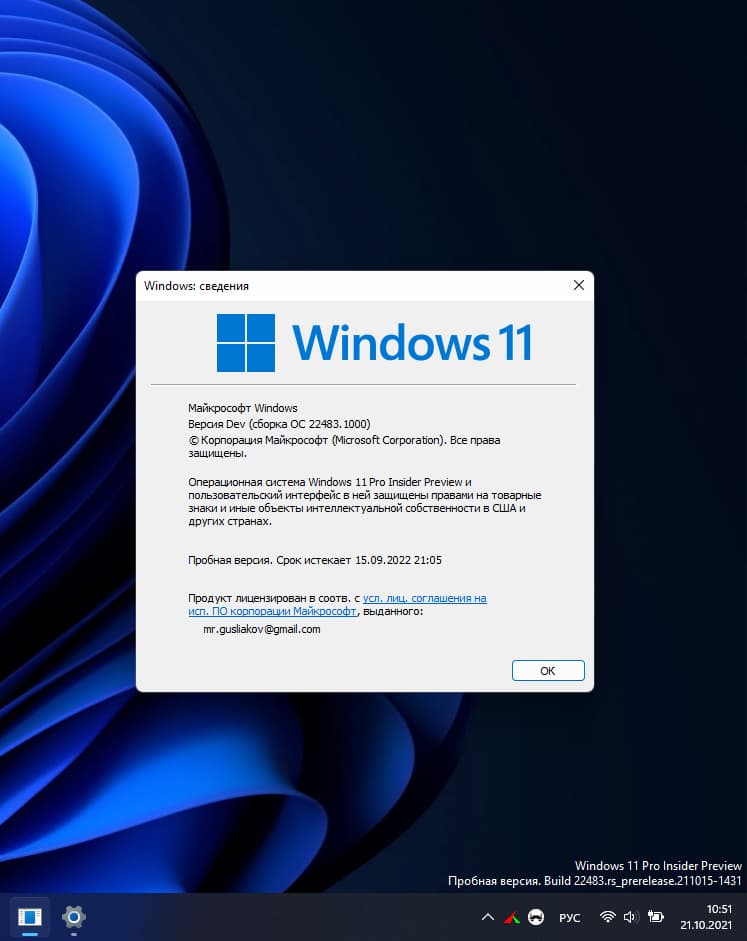Click desktop watermark 'Windows 11 Pro Insider Preview'
This screenshot has height=941, width=747.
(658, 865)
